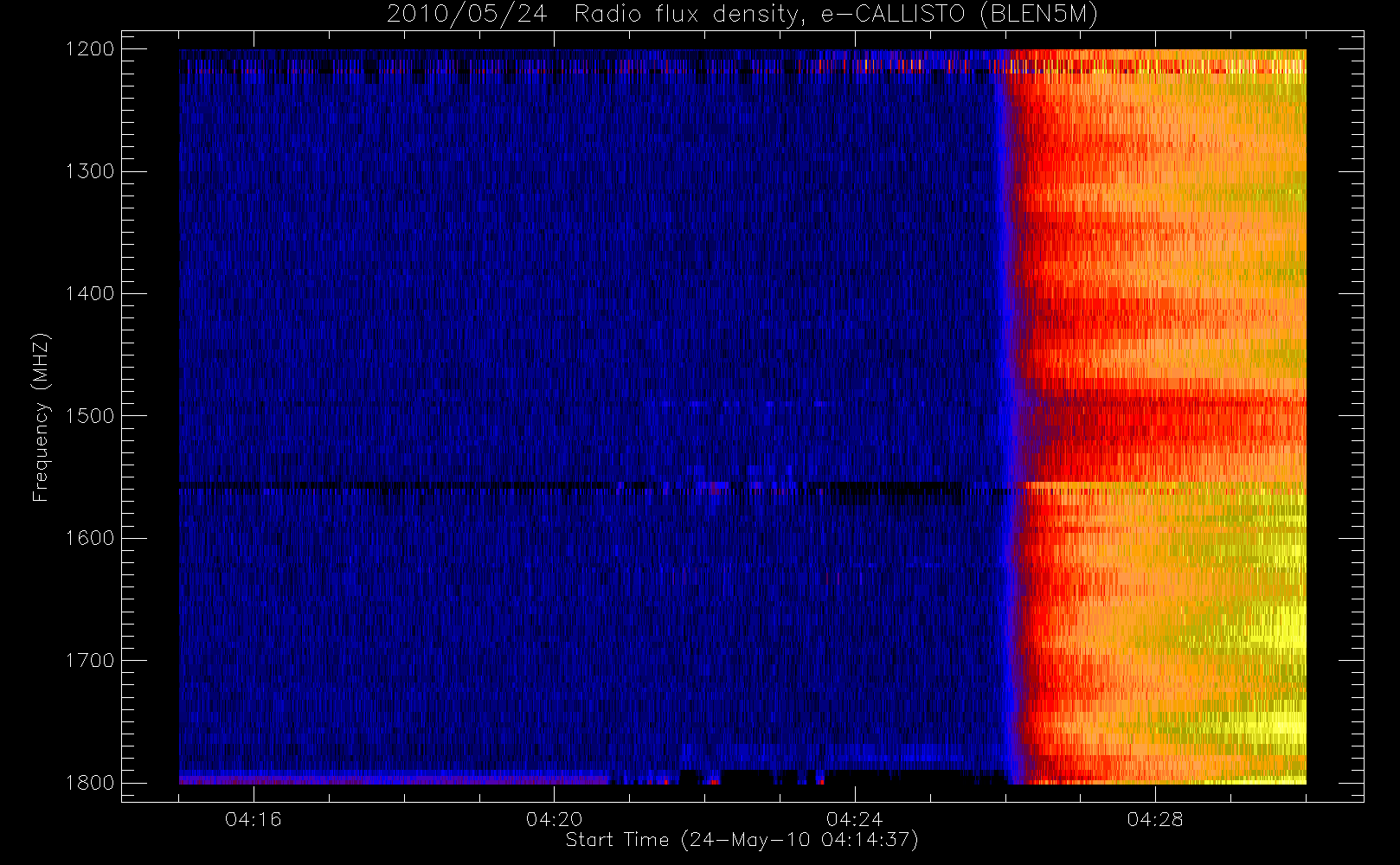The width and height of the screenshot is (1400, 865).
Task: Click the 04:28 time axis label
Action: point(1155,819)
